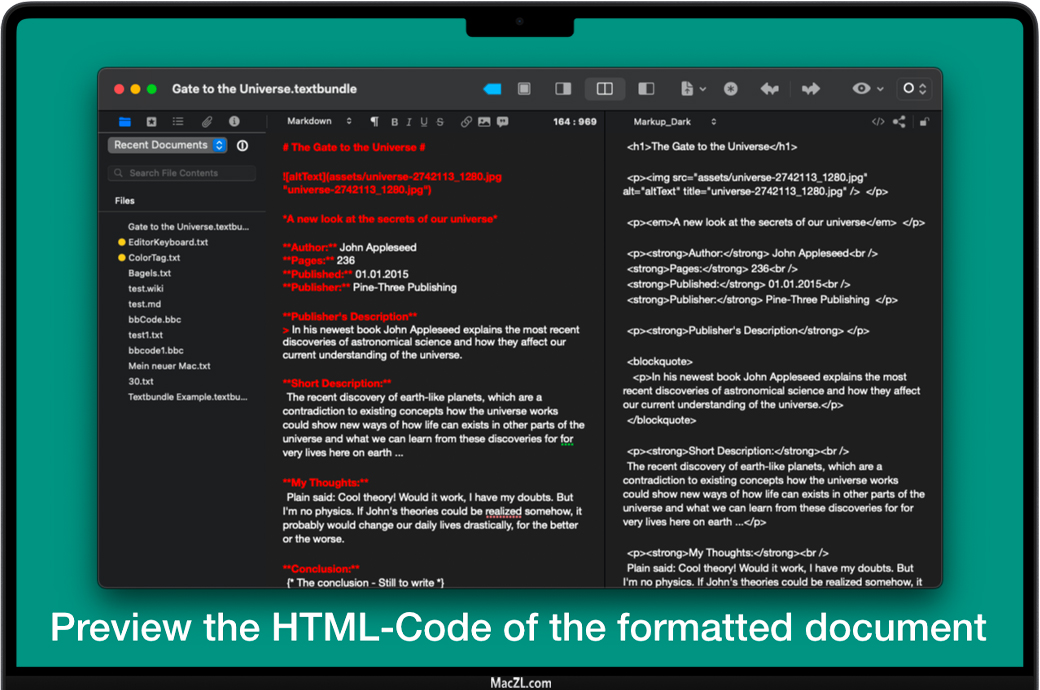
Task: Toggle the lock icon in preview bar
Action: [924, 122]
